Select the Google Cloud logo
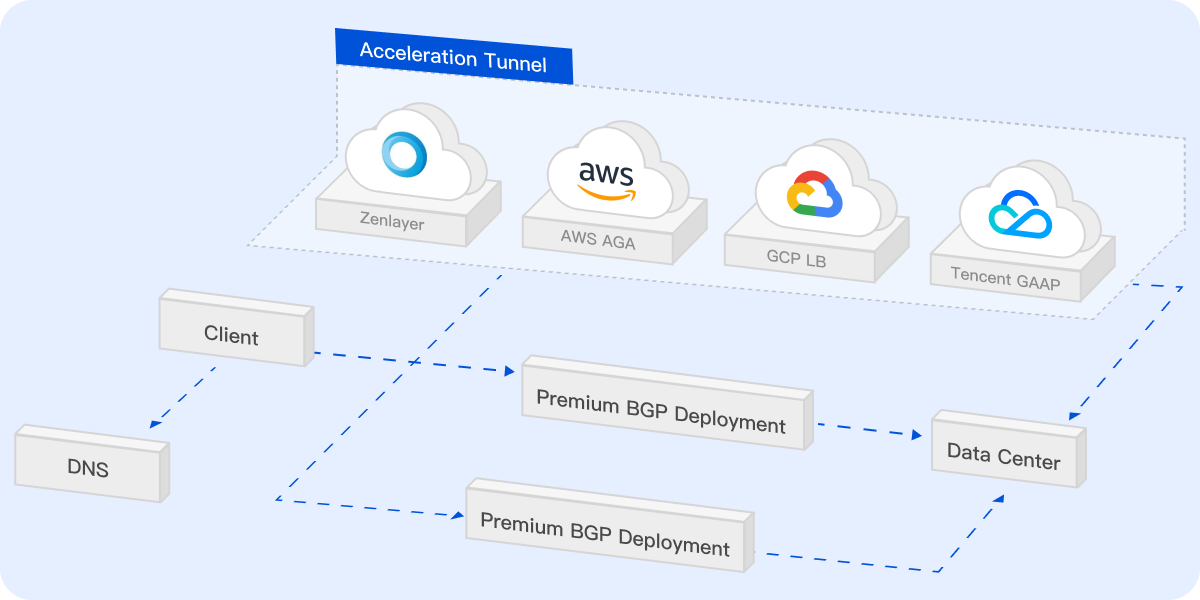The width and height of the screenshot is (1200, 600). (815, 194)
